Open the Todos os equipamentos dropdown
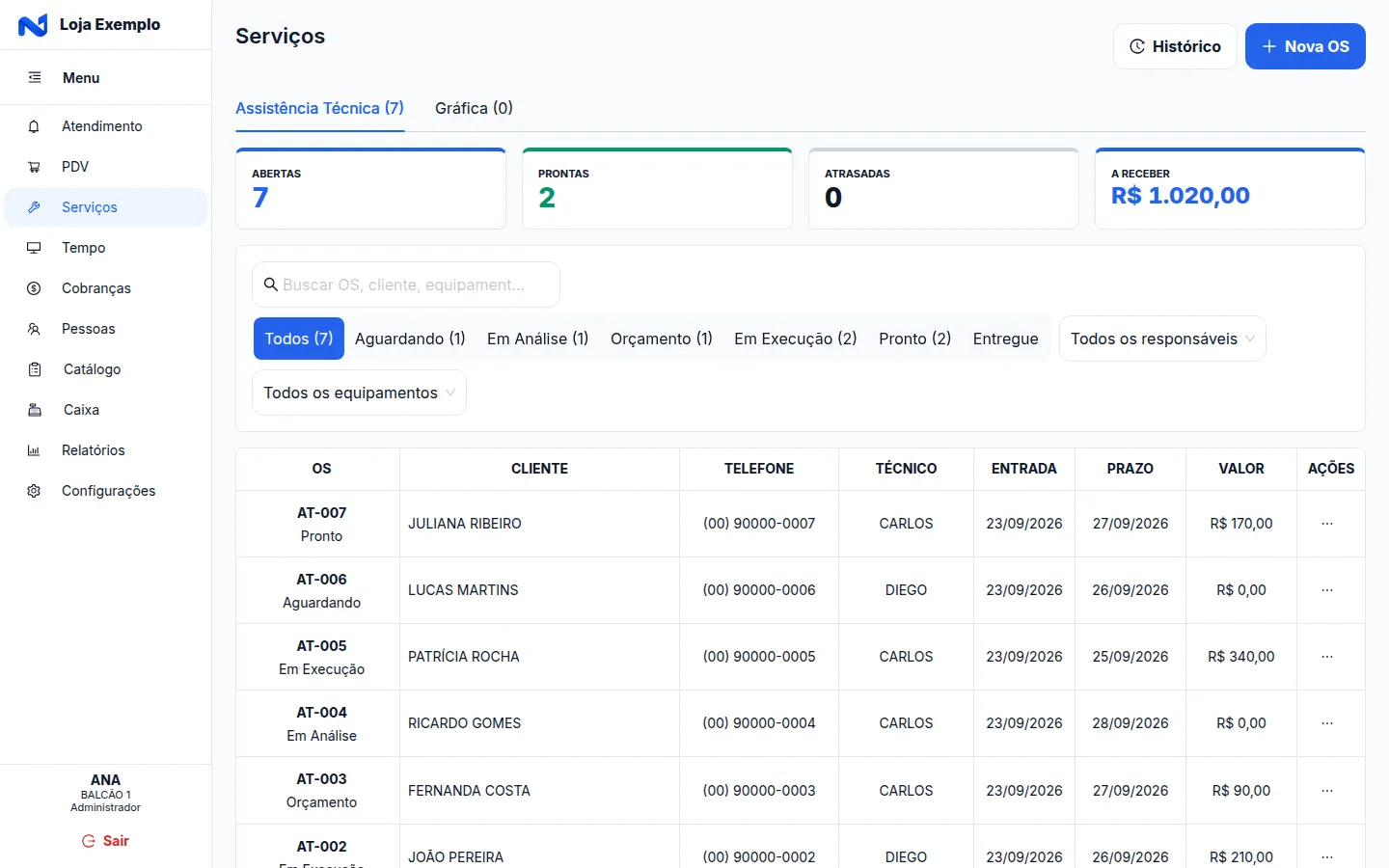The image size is (1389, 868). [x=359, y=393]
